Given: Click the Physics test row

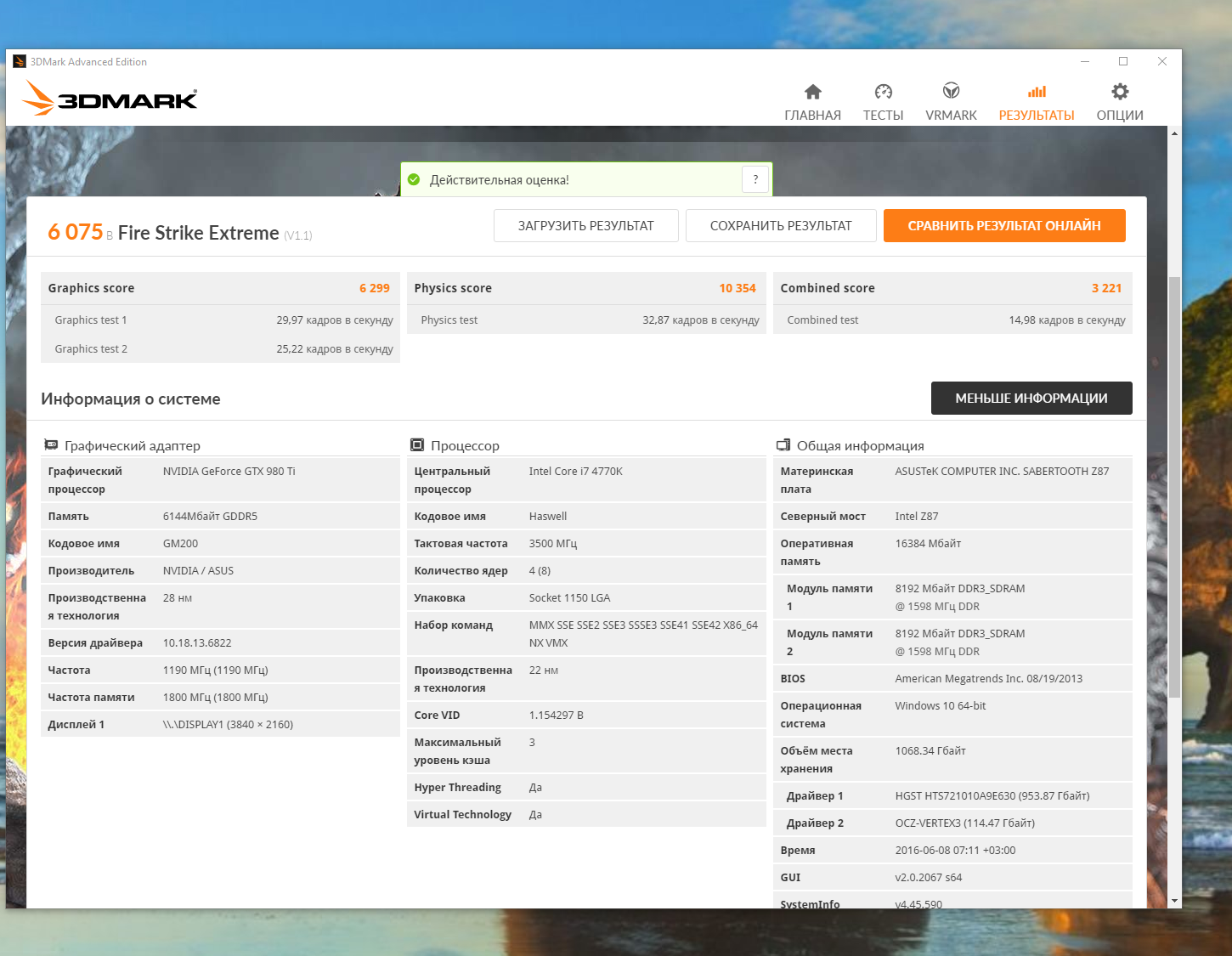Looking at the screenshot, I should pyautogui.click(x=586, y=320).
